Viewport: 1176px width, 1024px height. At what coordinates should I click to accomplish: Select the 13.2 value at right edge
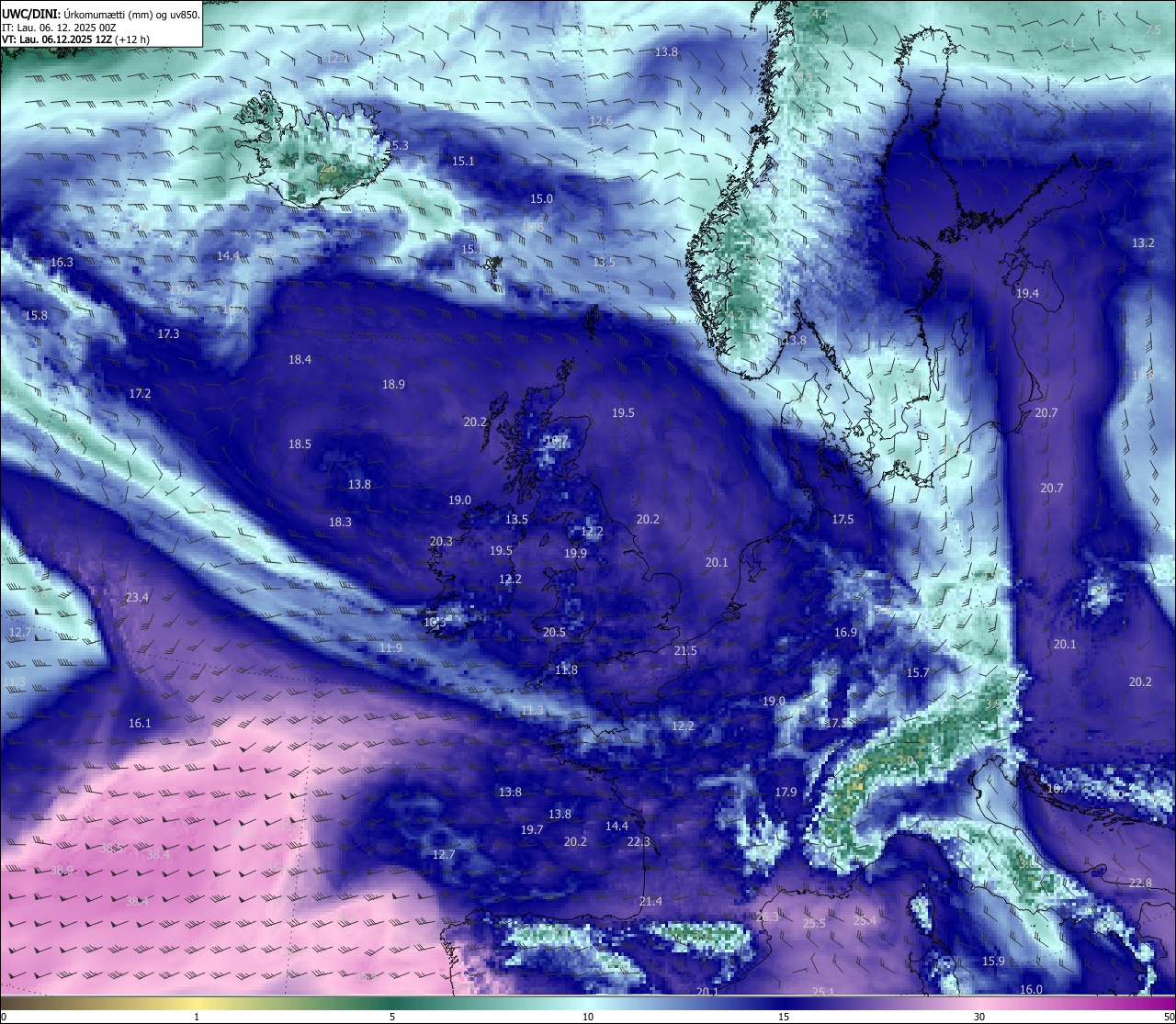(1143, 243)
